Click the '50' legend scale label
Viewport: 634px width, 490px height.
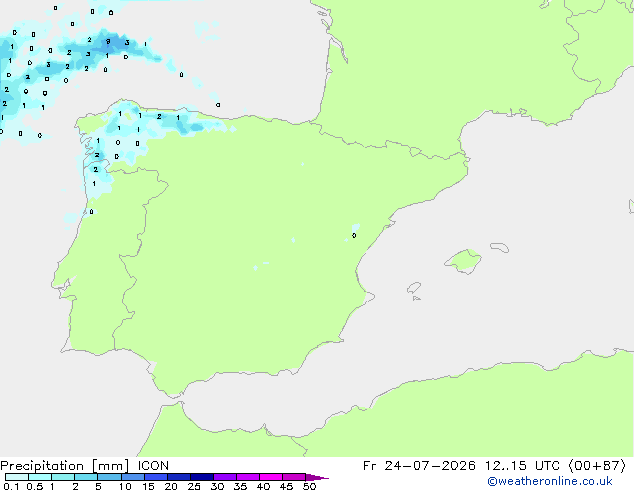tap(309, 486)
